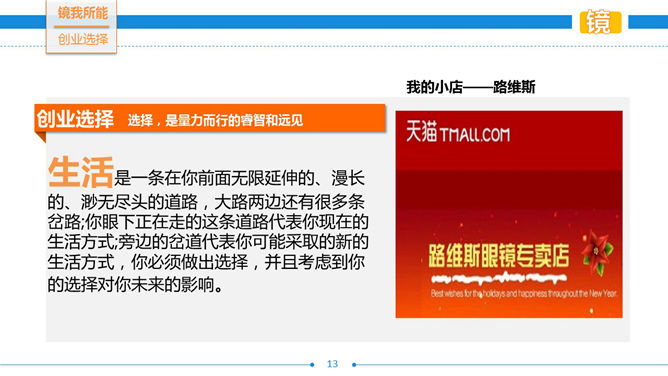This screenshot has height=376, width=668.
Task: Click paragraph line starting 岔路;你眼下正在走
Action: tap(208, 222)
